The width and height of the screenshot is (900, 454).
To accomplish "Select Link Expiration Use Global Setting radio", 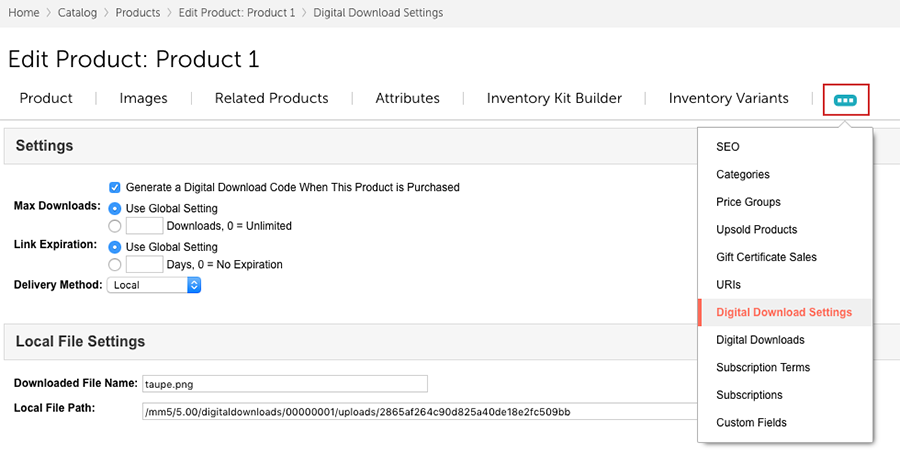I will point(115,247).
